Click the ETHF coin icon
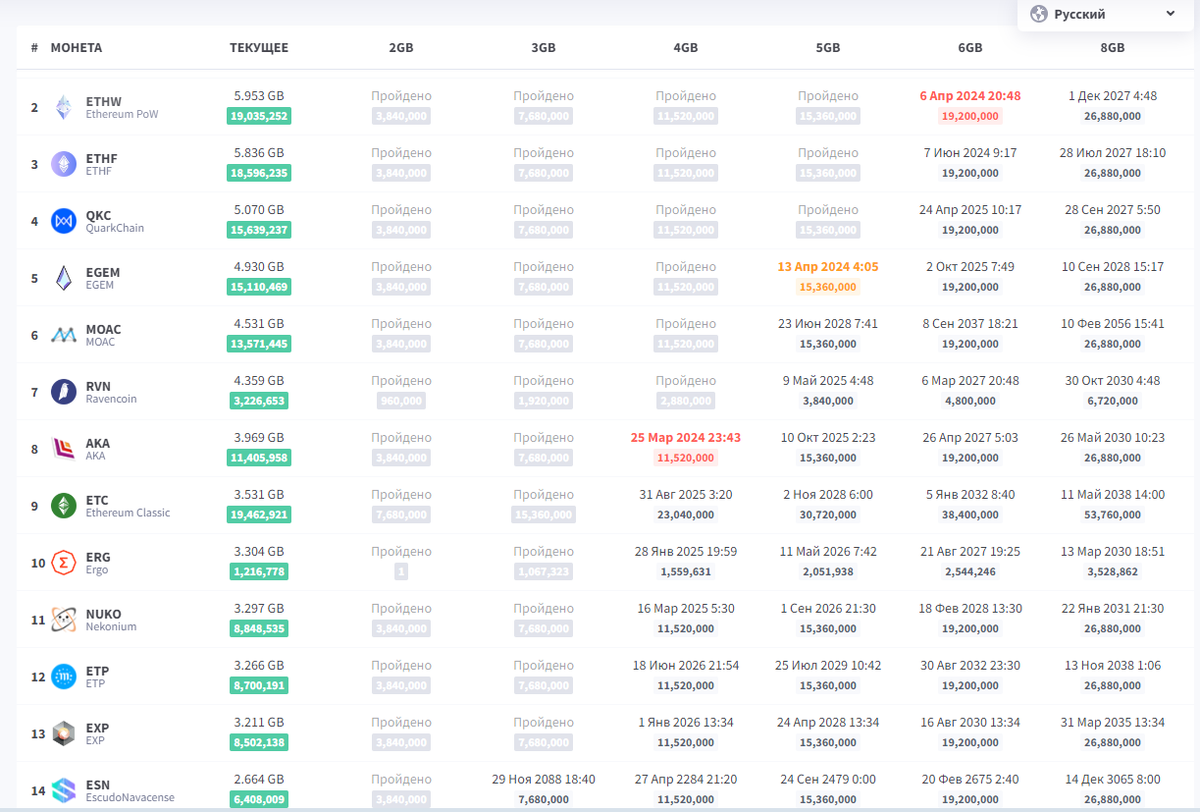Viewport: 1200px width, 812px height. pos(64,164)
